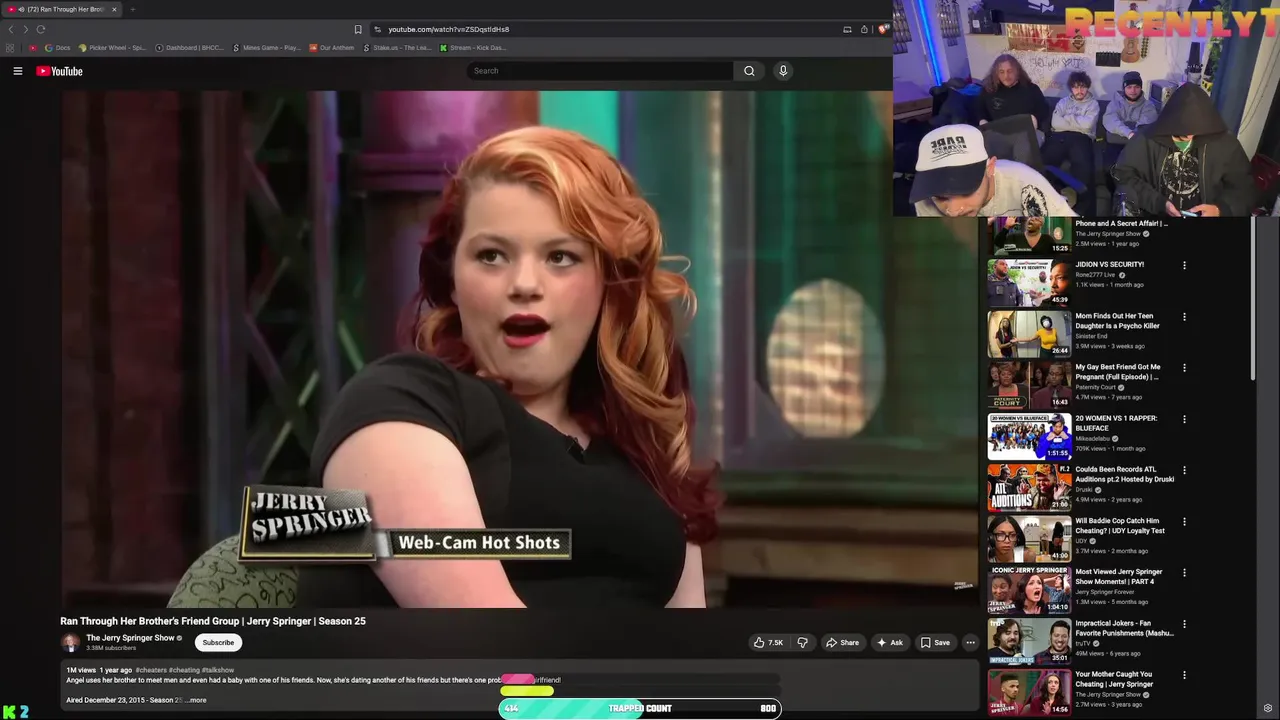Go forward with the browser forward arrow
Screen dimensions: 1280x720
tap(25, 29)
